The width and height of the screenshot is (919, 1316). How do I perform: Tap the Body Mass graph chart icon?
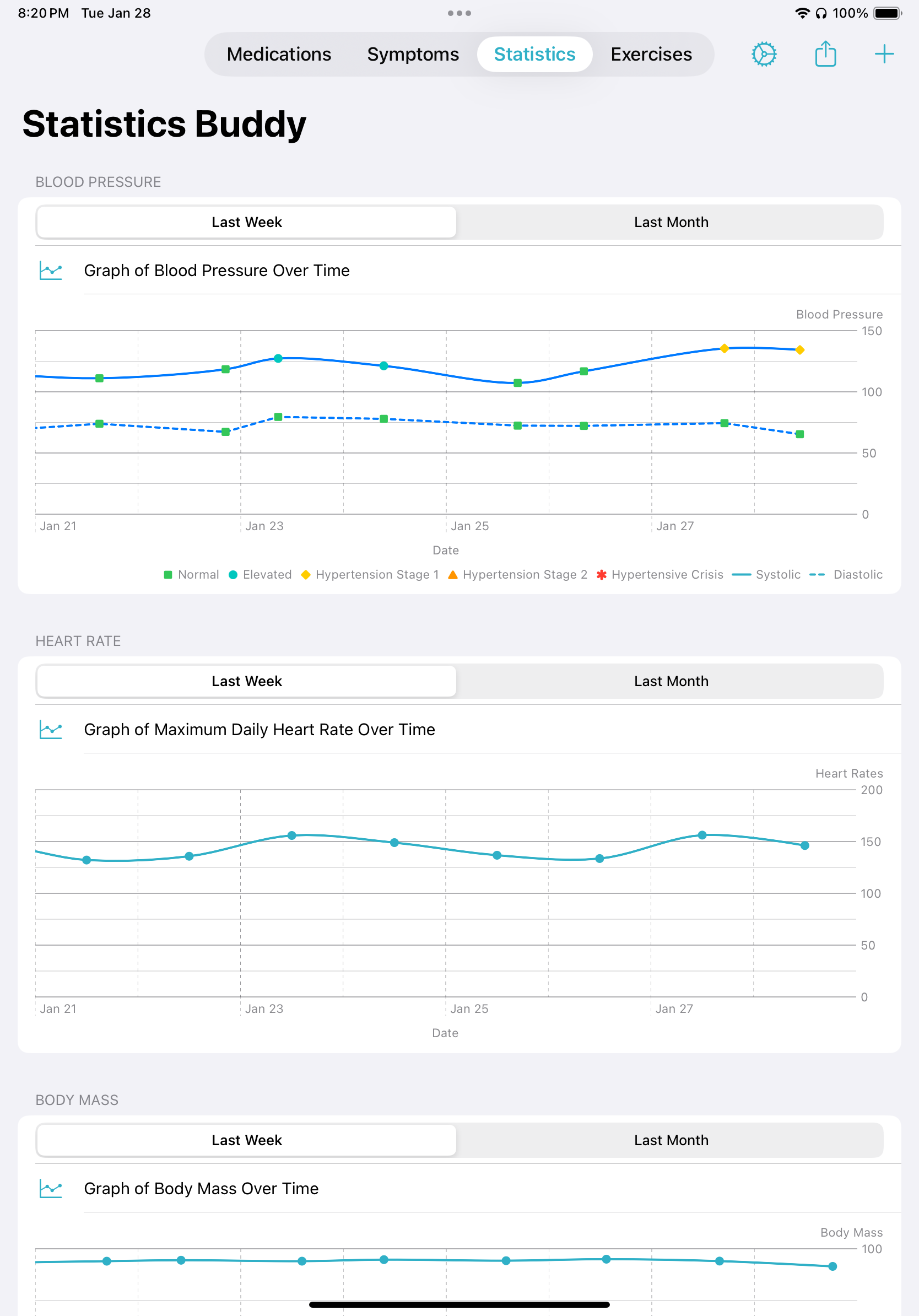[51, 1188]
